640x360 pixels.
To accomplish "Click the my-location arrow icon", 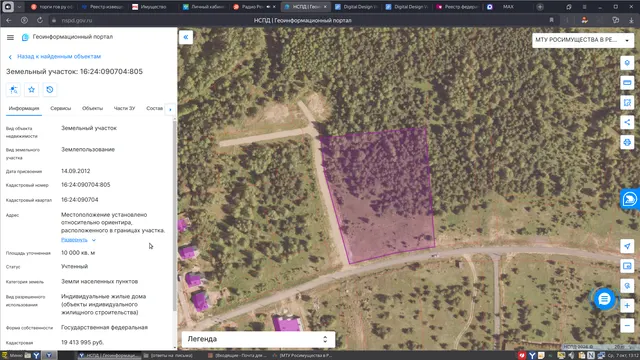I will point(627,246).
